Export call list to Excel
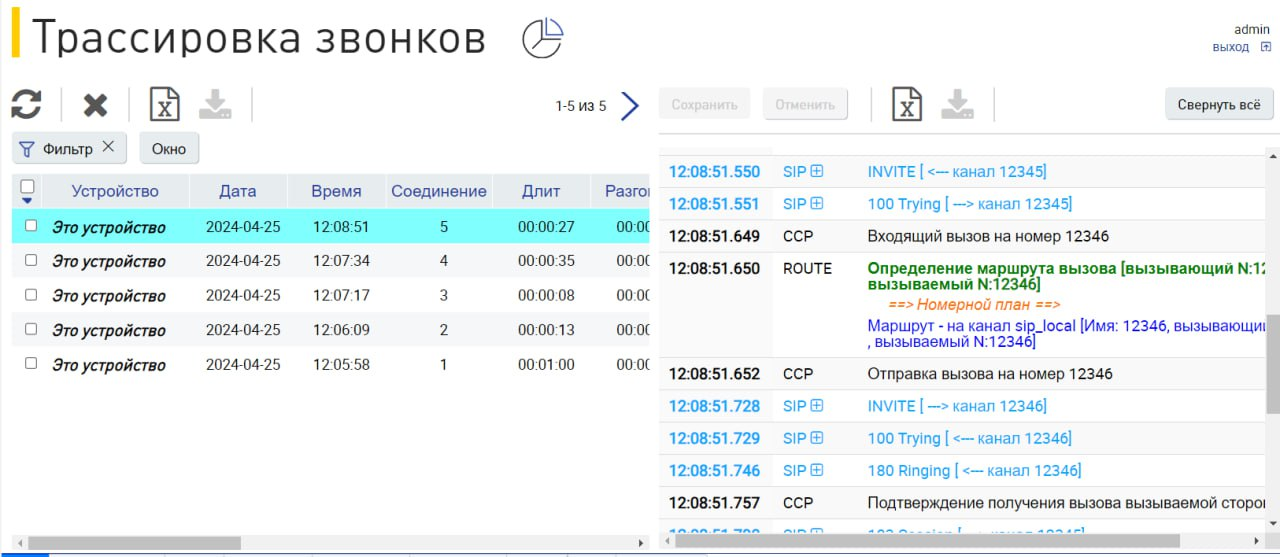The image size is (1280, 557). click(165, 104)
